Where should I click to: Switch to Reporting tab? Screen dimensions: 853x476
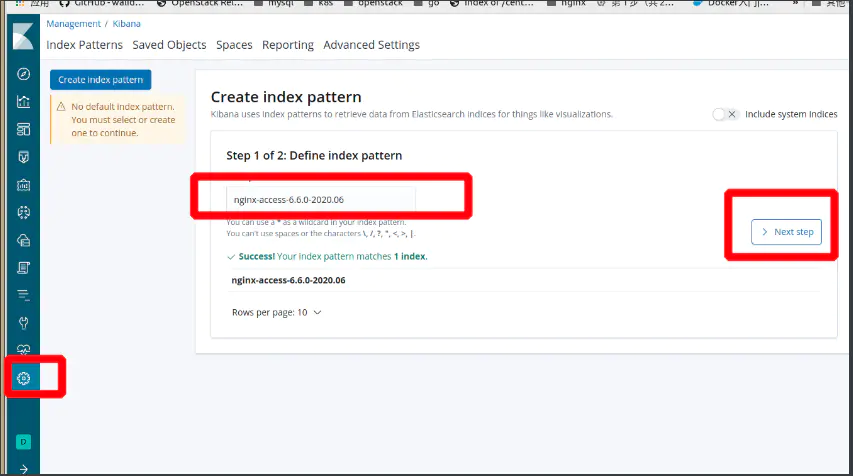click(x=288, y=45)
